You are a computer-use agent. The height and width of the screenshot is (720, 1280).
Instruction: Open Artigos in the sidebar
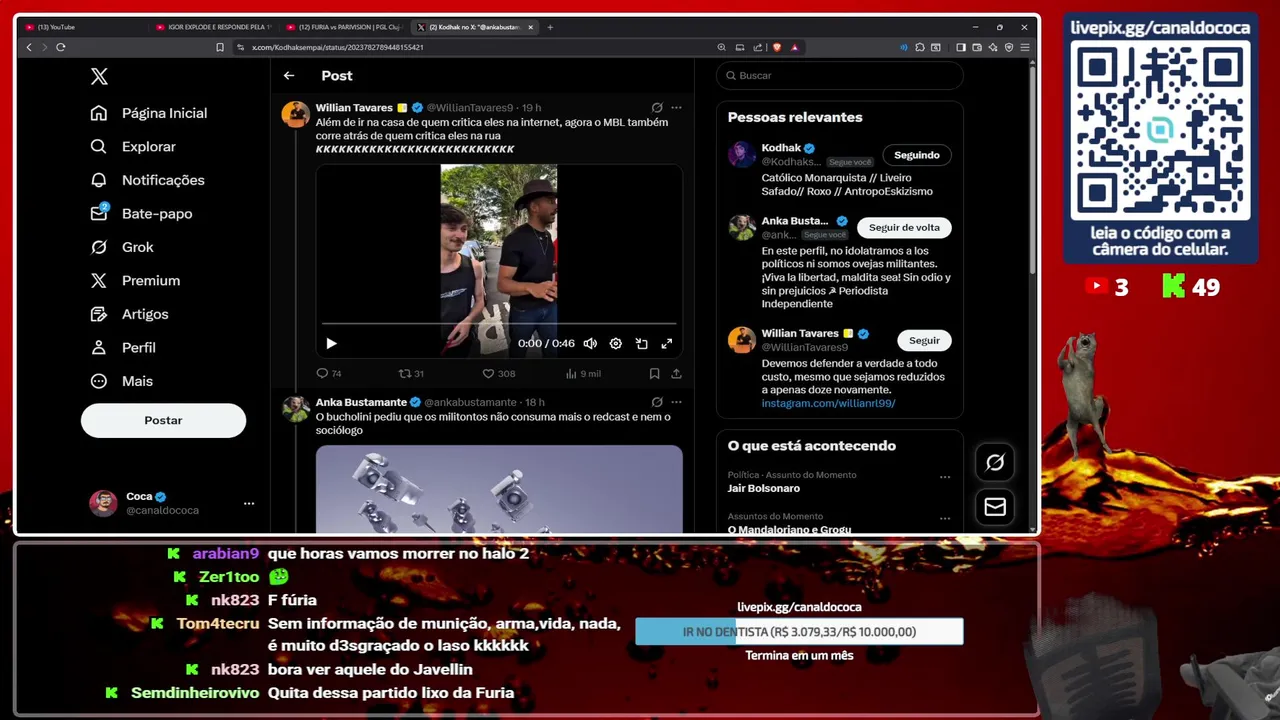pyautogui.click(x=129, y=314)
